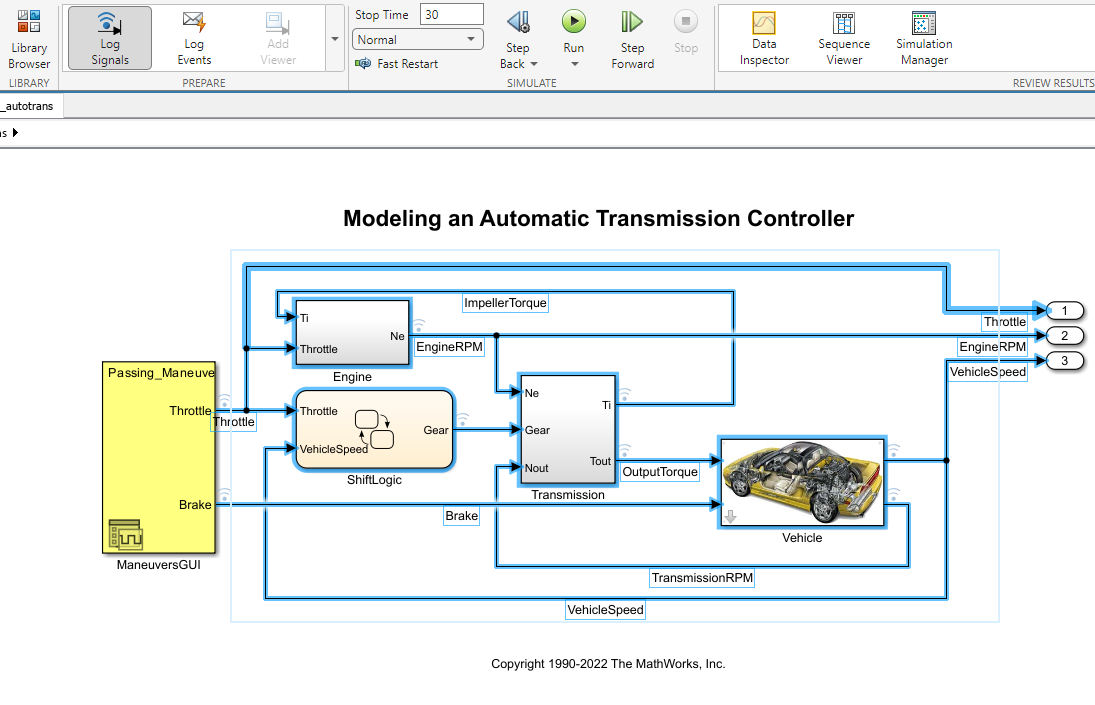The image size is (1095, 705).
Task: Toggle the Log Signals button
Action: pyautogui.click(x=110, y=38)
